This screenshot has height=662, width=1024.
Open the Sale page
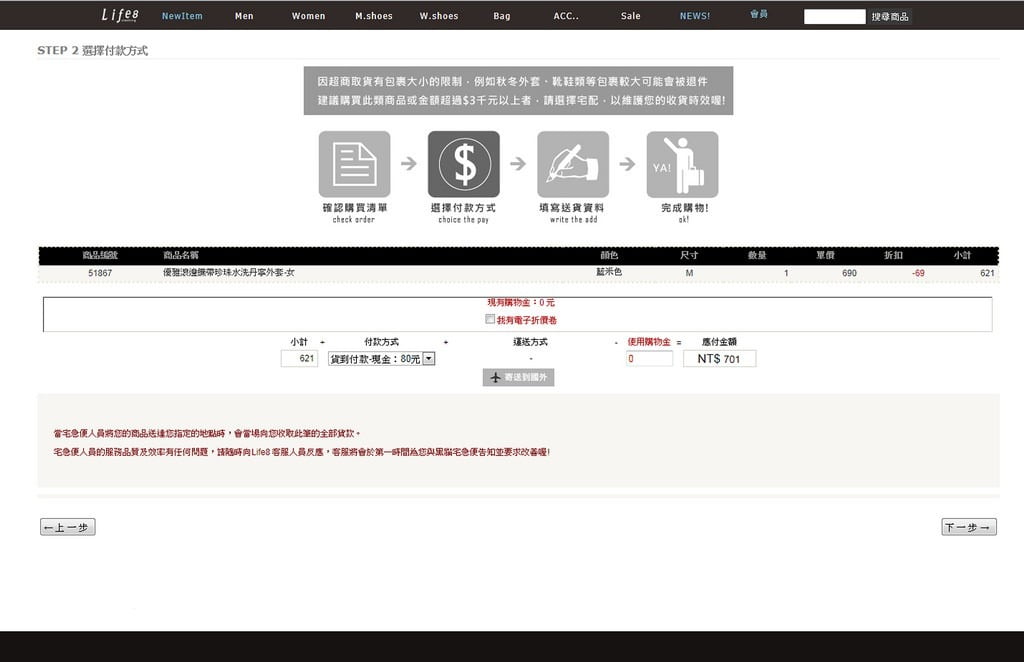click(630, 16)
